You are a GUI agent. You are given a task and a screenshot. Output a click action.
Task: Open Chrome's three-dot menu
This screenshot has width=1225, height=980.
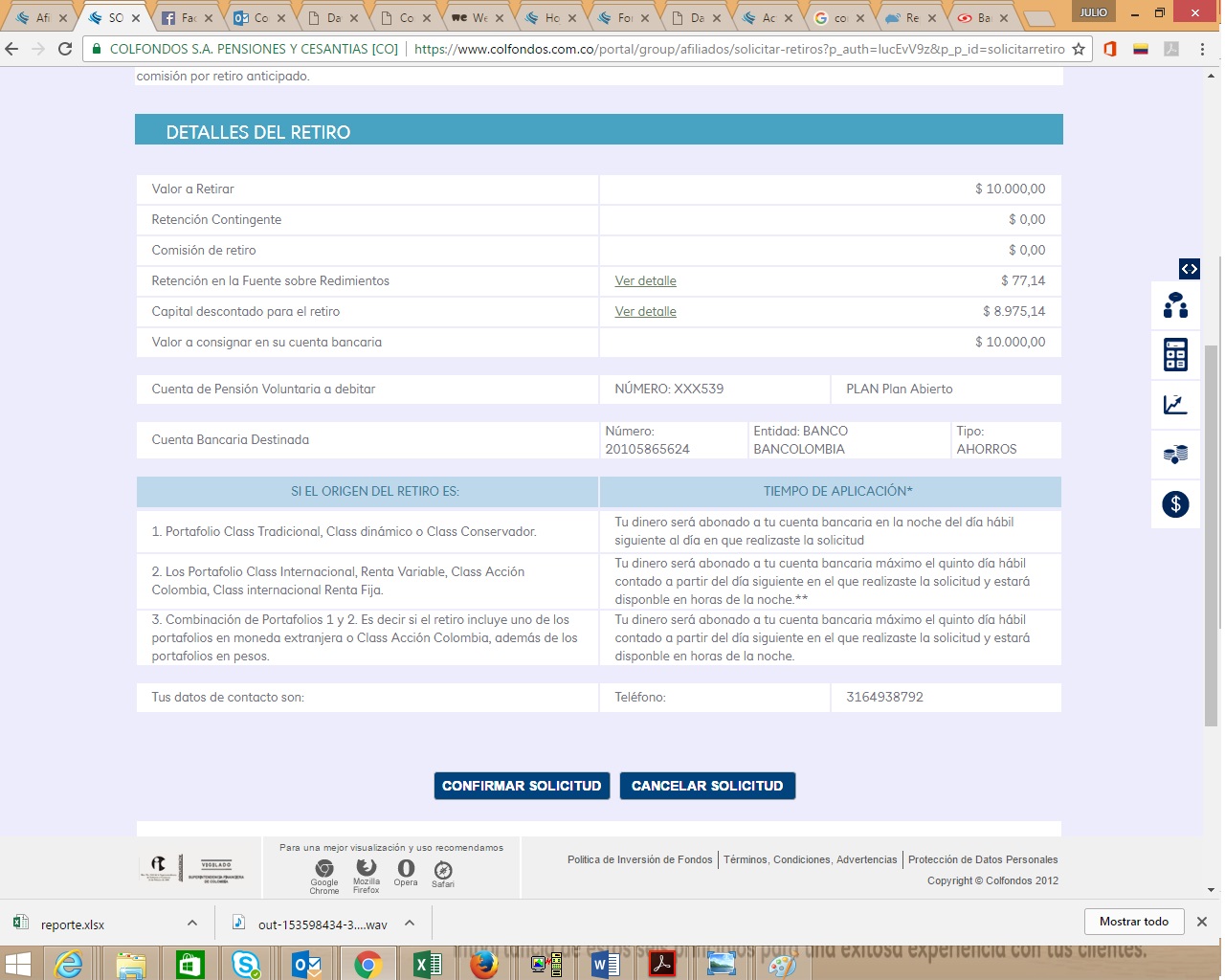point(1202,49)
